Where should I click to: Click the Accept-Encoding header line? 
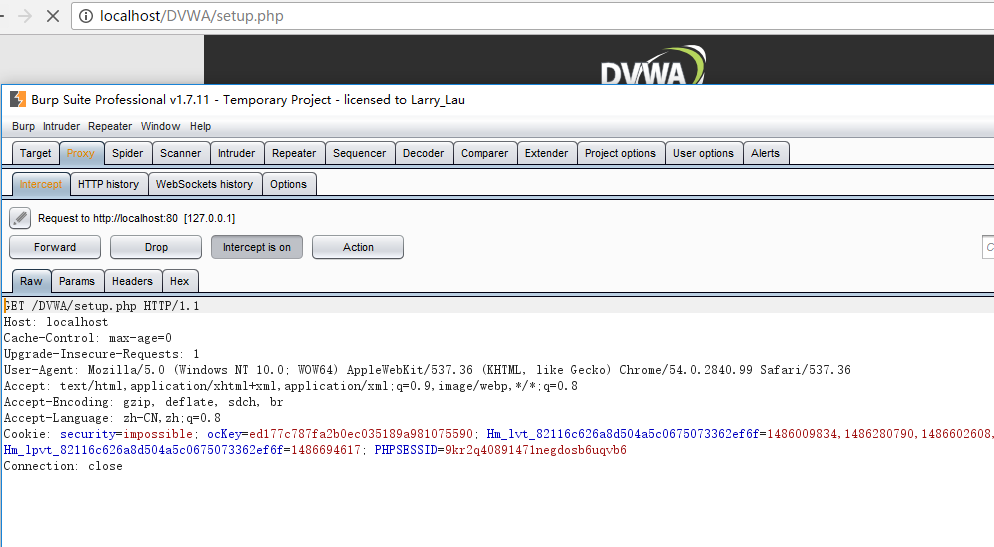point(143,402)
